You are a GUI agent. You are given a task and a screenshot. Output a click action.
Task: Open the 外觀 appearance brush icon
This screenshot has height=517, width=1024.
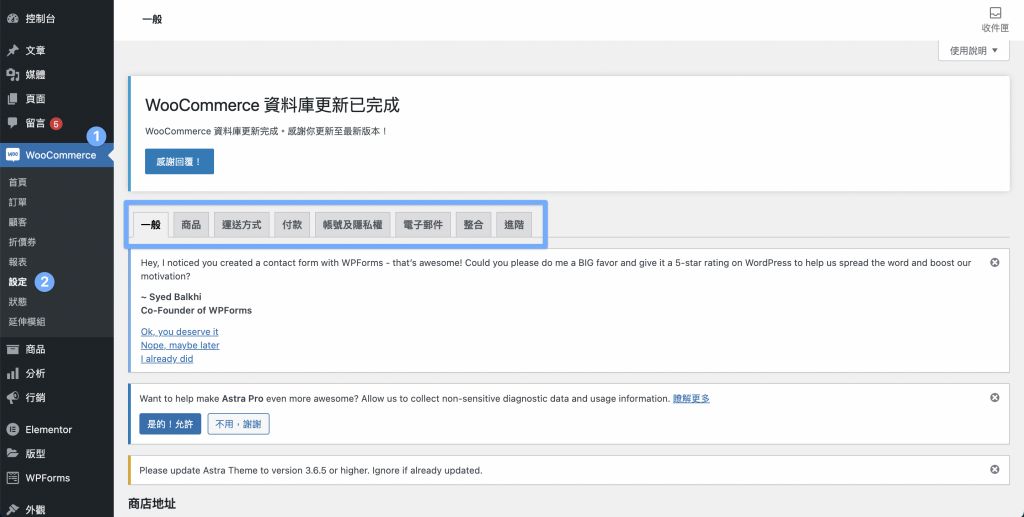pos(12,510)
